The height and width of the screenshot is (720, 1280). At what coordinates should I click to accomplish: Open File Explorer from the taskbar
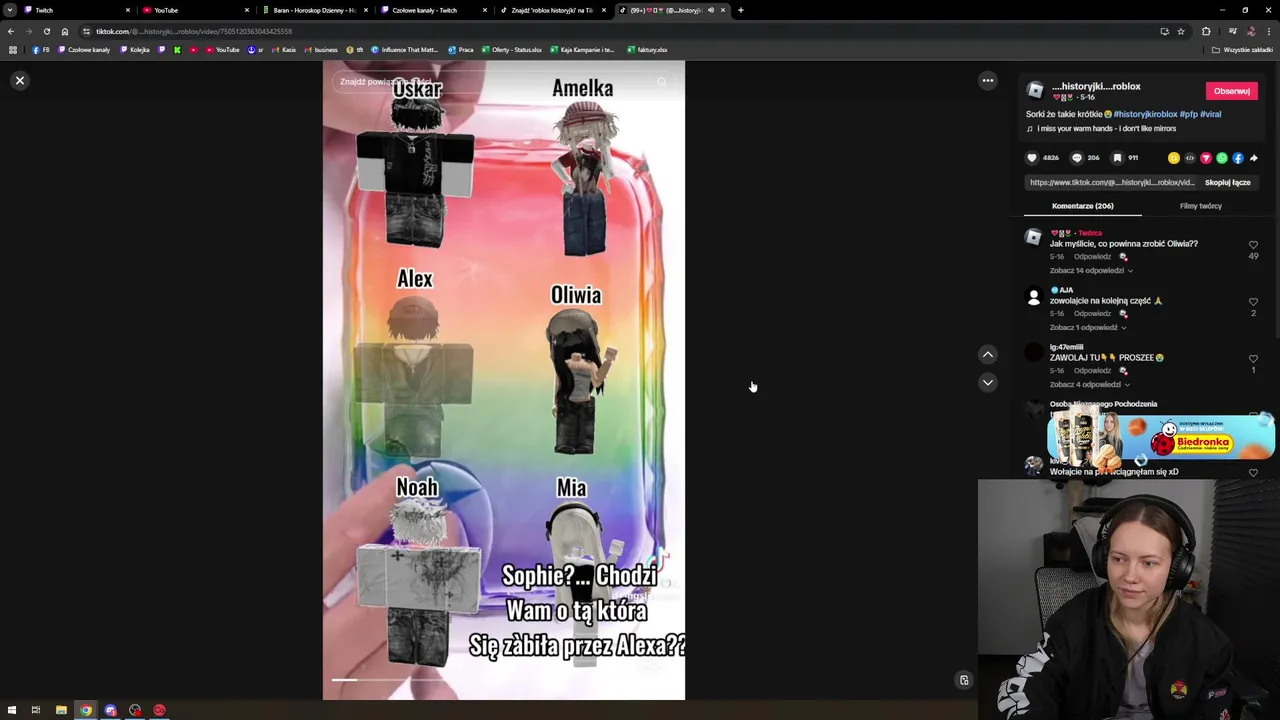61,710
